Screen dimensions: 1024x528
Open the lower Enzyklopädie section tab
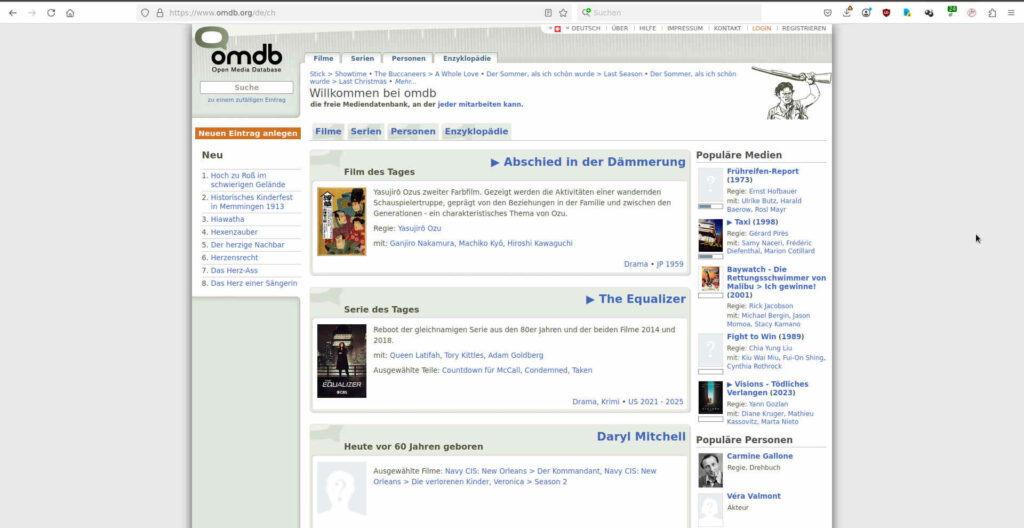[476, 131]
